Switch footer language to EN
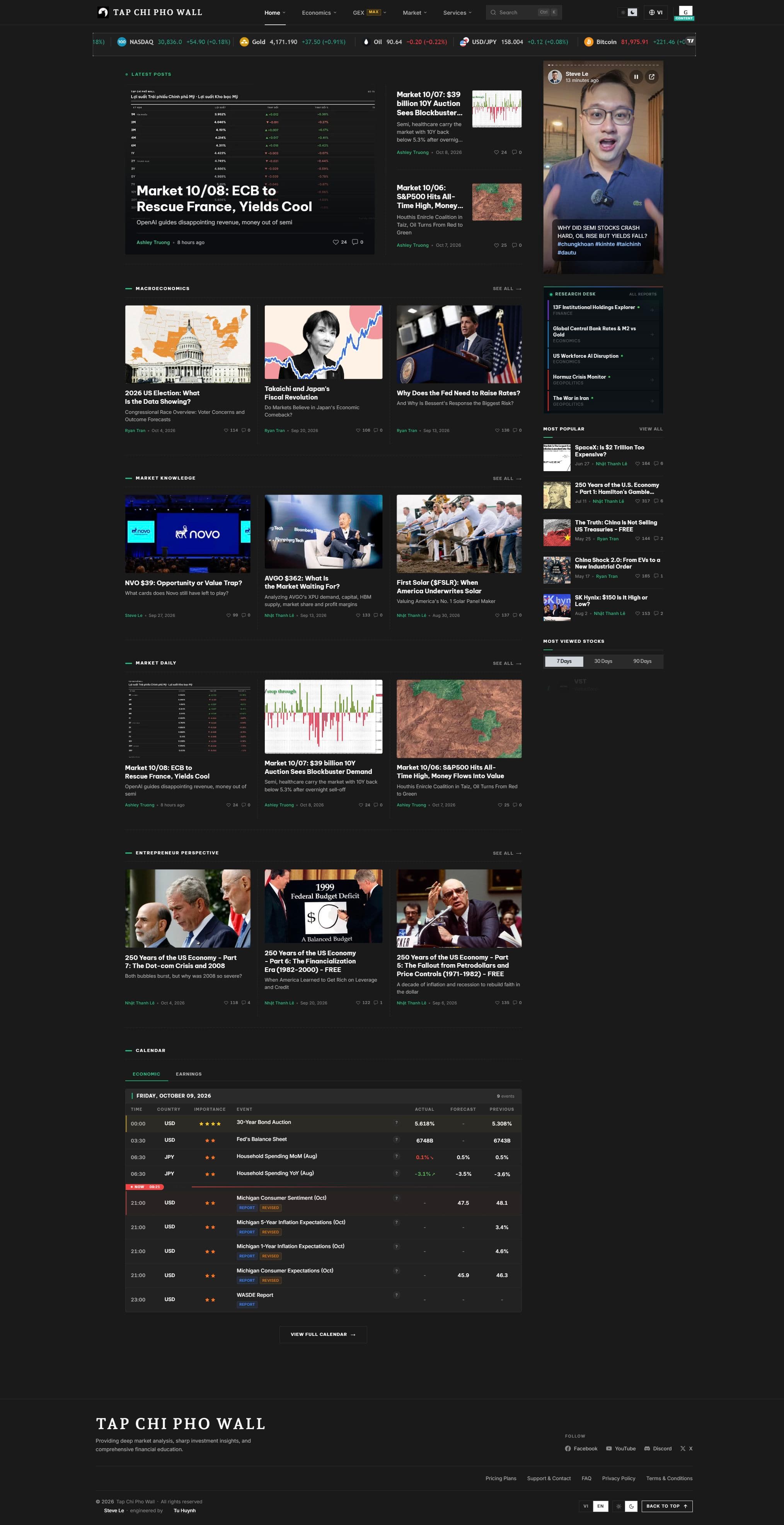 (601, 1506)
